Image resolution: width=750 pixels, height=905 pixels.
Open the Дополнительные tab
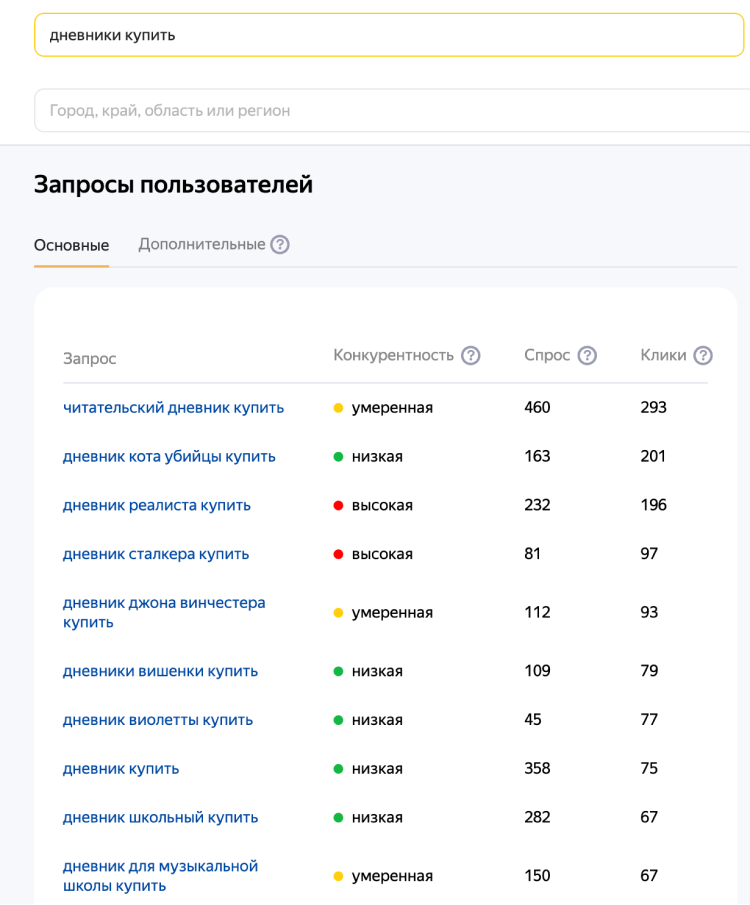pos(201,244)
